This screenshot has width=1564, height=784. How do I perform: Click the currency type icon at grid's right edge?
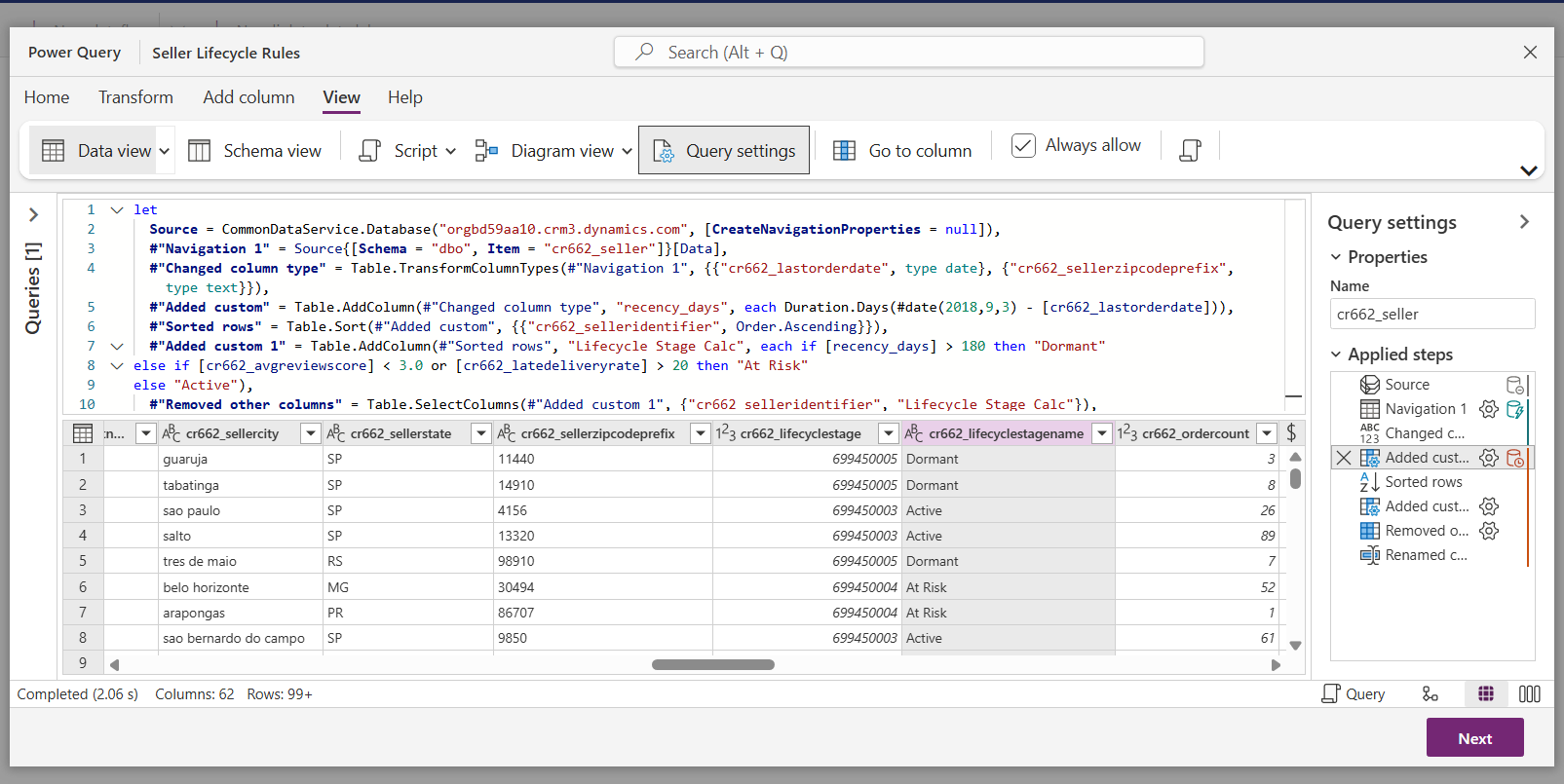tap(1291, 433)
